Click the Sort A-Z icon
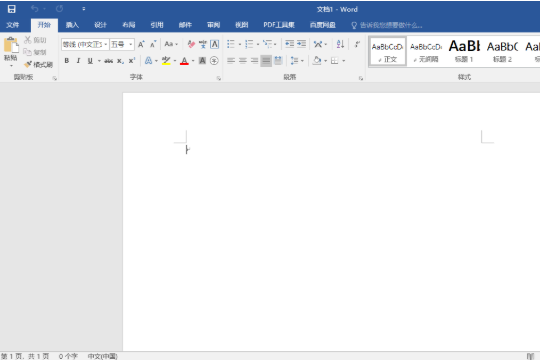 (x=340, y=44)
